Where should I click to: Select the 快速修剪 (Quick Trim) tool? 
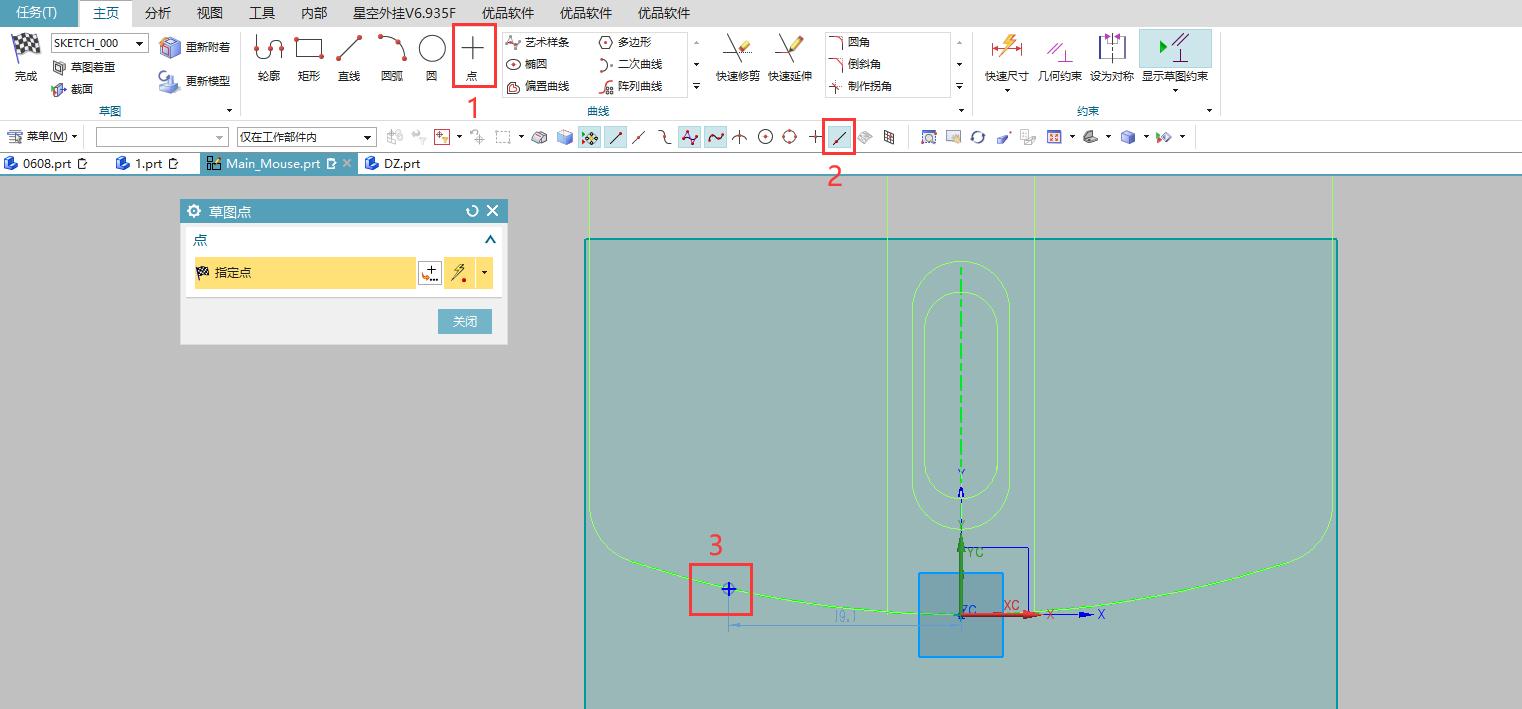click(737, 57)
